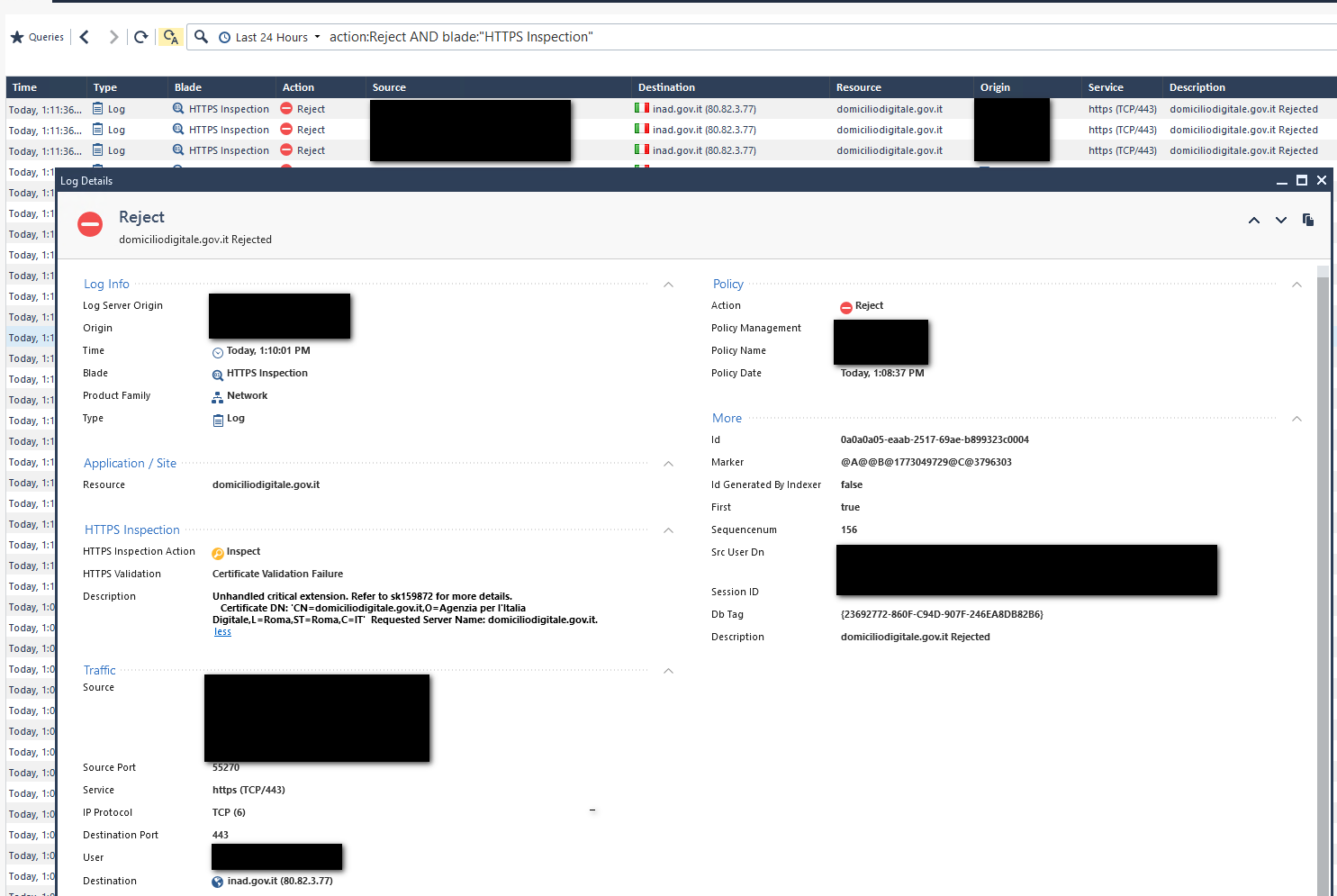
Task: Select the Db Tag GUID value
Action: [x=942, y=615]
